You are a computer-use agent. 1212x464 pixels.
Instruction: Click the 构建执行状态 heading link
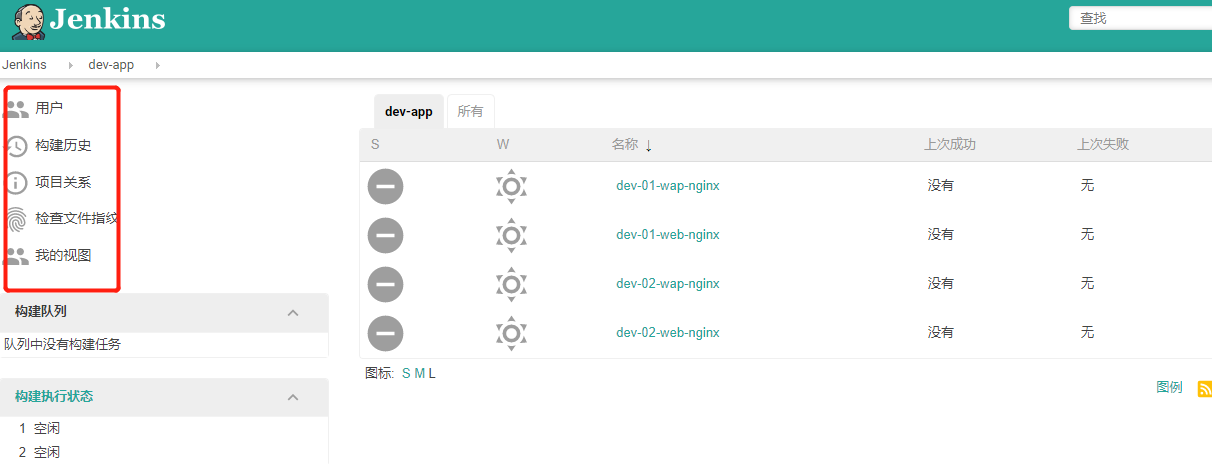pyautogui.click(x=54, y=397)
